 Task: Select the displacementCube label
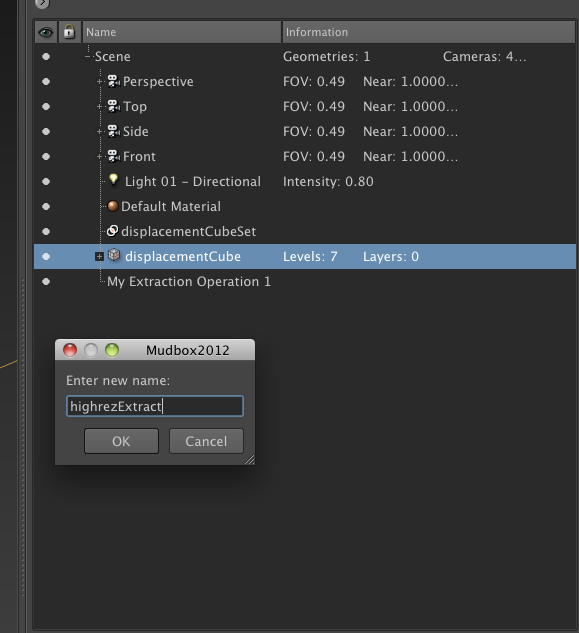click(183, 257)
